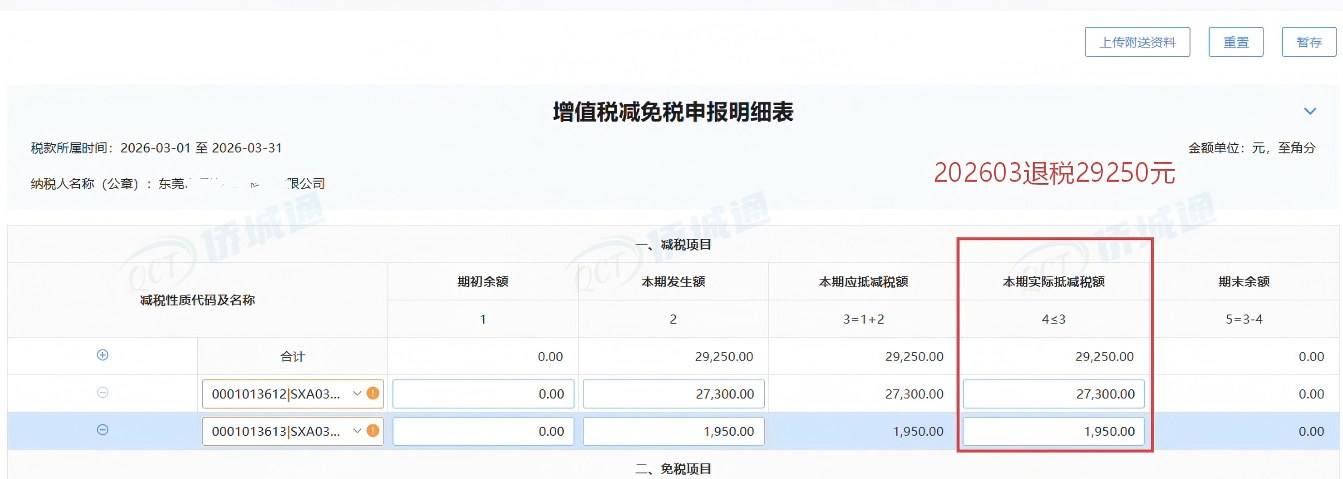Click 期初余额 field in the 0001013612 row

483,394
